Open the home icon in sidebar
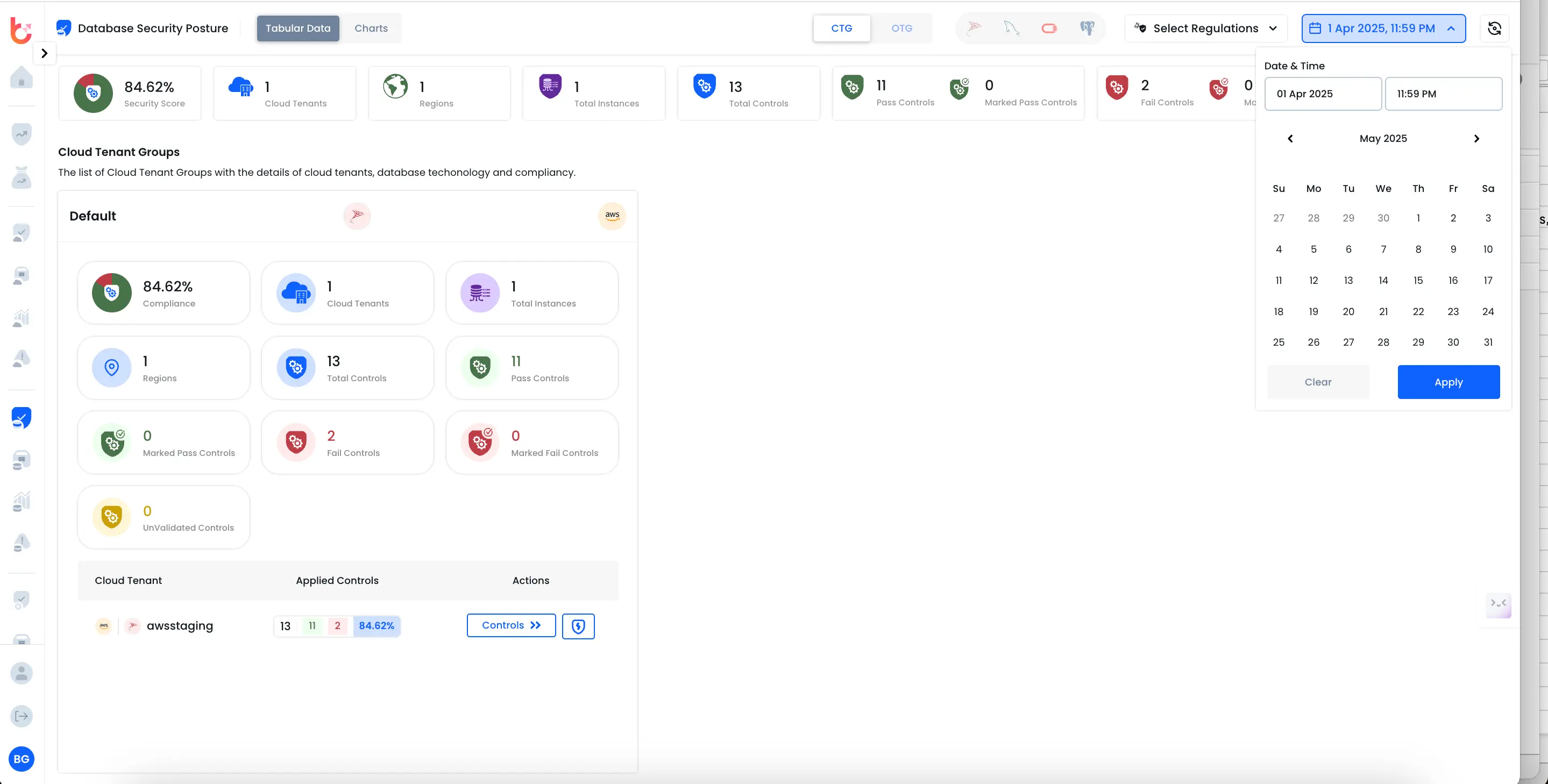The height and width of the screenshot is (784, 1548). click(x=22, y=78)
